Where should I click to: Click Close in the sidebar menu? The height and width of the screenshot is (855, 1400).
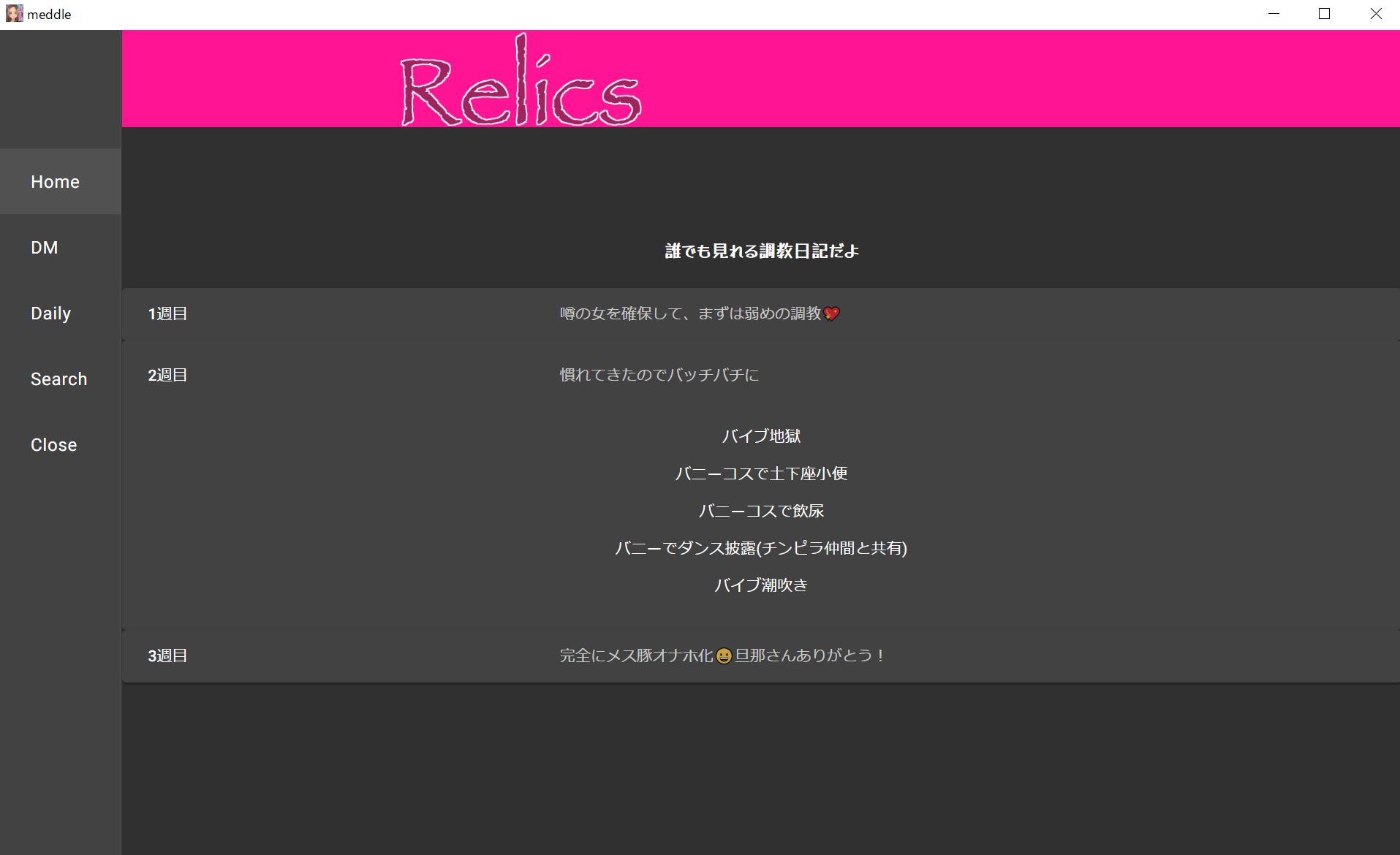(54, 445)
